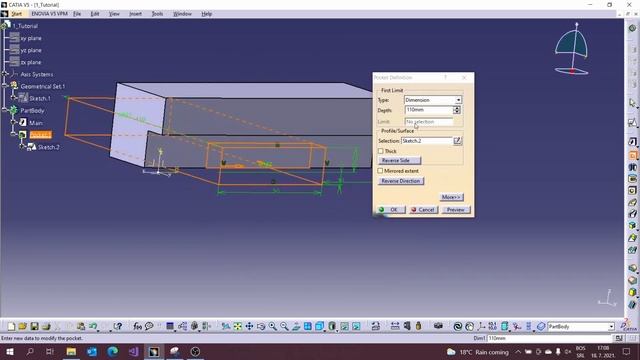Open the File menu
640x360 pixels.
coord(77,14)
